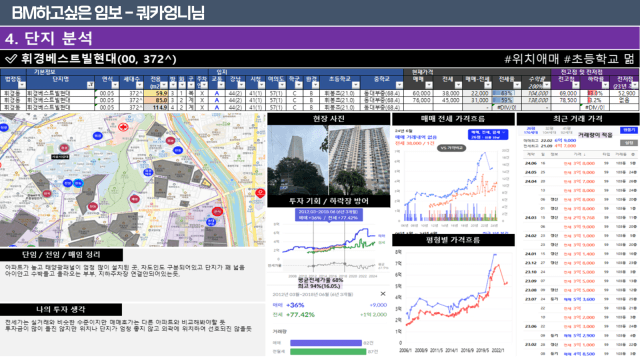Select the 69,000 전고점 cell
This screenshot has width=640, height=360.
pos(565,93)
